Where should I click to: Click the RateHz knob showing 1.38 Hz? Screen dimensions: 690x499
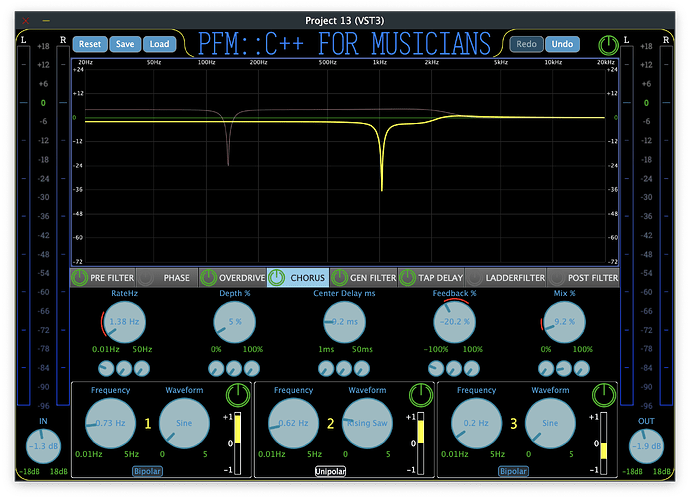125,322
